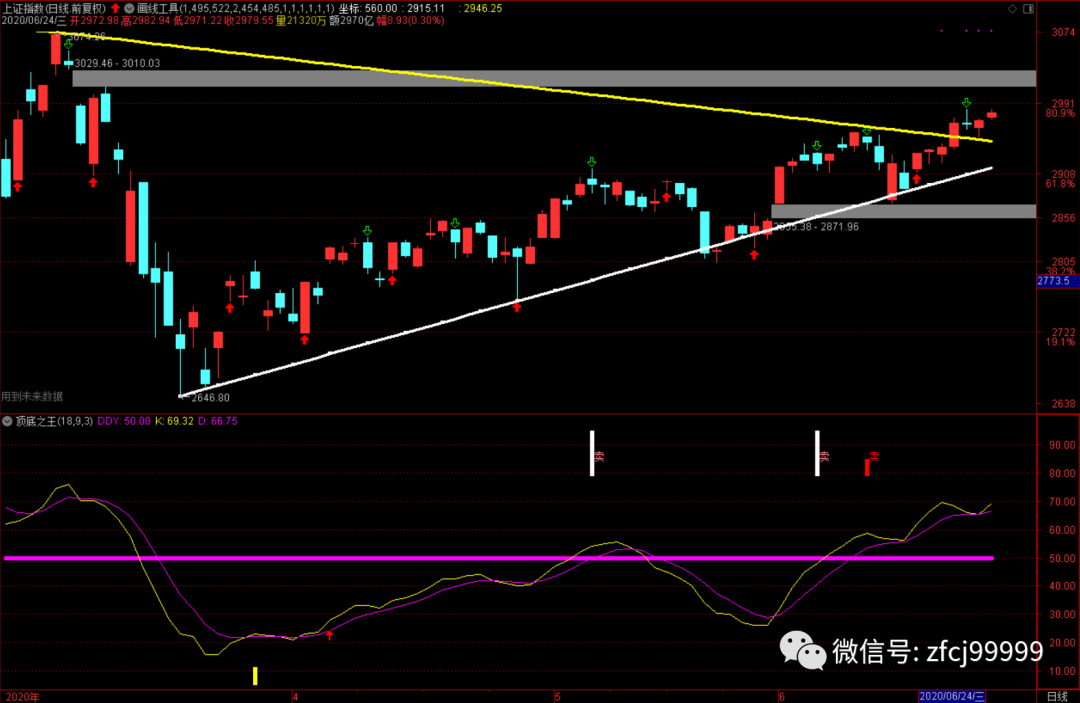Click the closing price 收2979.55 value
This screenshot has width=1080, height=703.
249,21
